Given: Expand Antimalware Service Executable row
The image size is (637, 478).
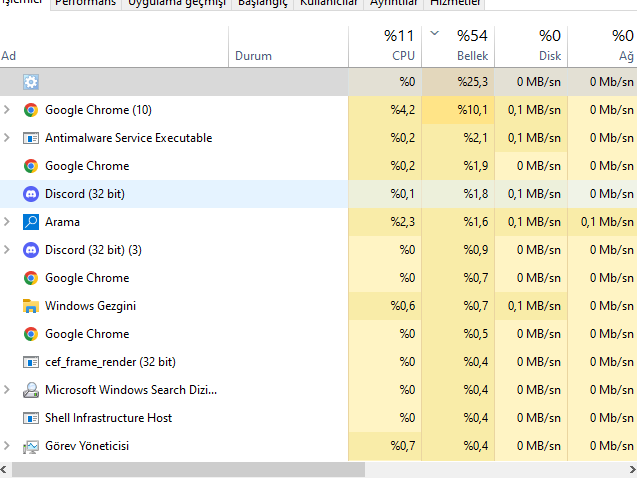Looking at the screenshot, I should pyautogui.click(x=6, y=138).
